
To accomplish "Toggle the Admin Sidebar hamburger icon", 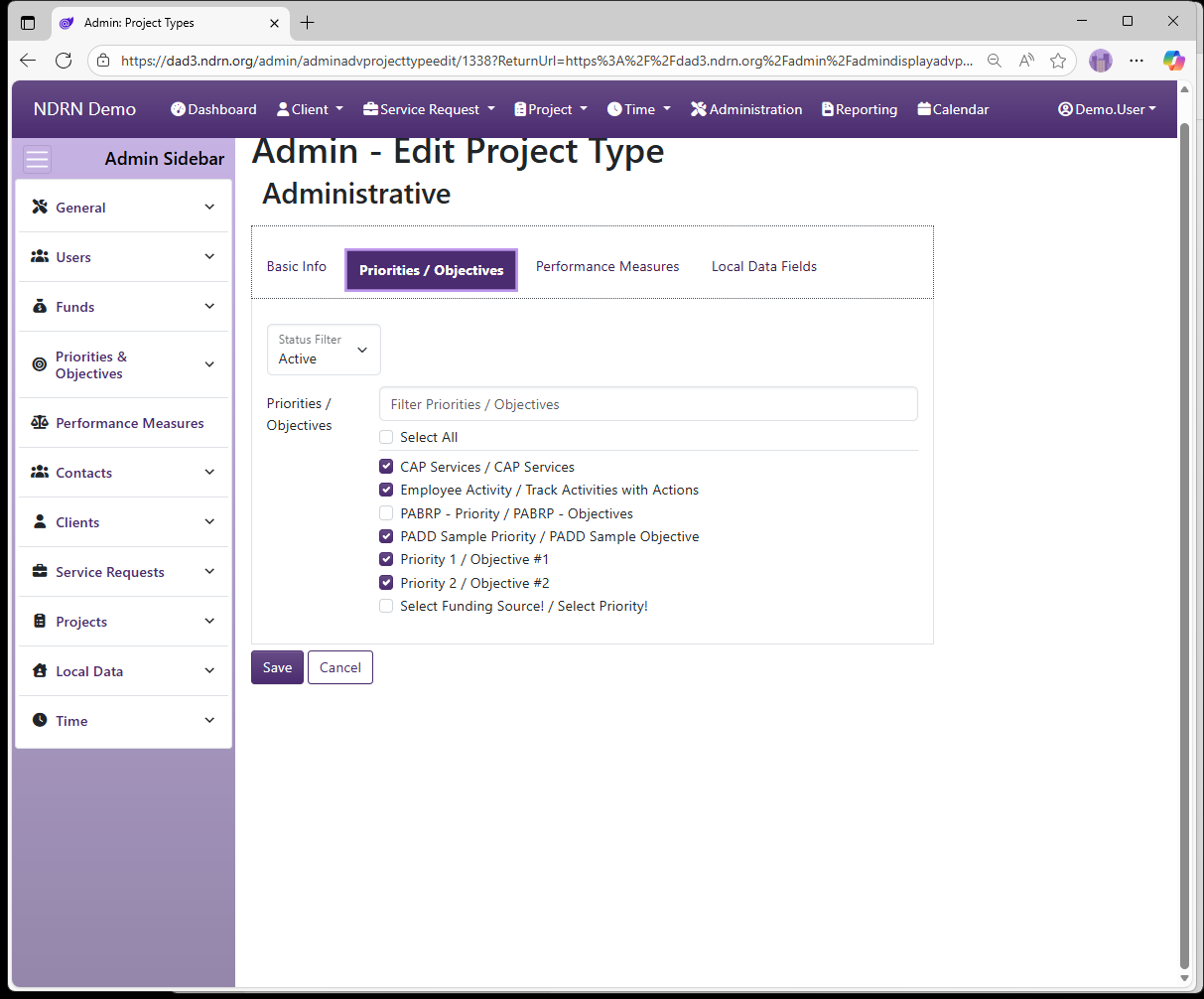I will [x=38, y=159].
